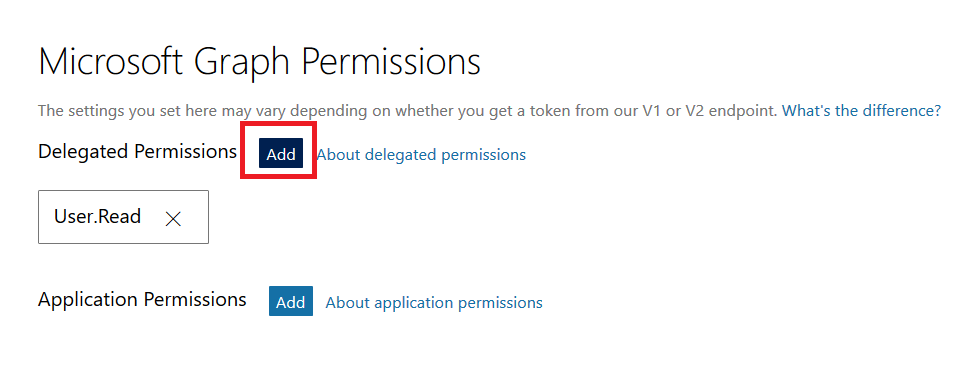Screen dimensions: 973x373
Task: Click the Application Permissions section label
Action: (142, 299)
